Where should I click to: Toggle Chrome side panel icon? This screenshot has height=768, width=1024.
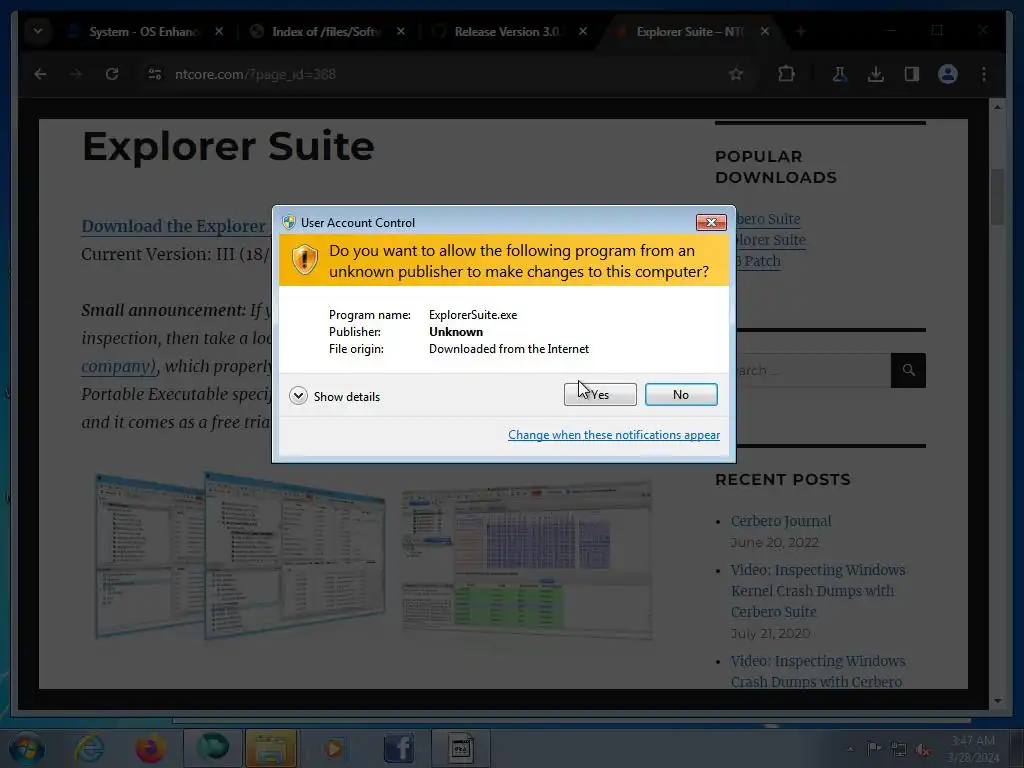click(912, 74)
